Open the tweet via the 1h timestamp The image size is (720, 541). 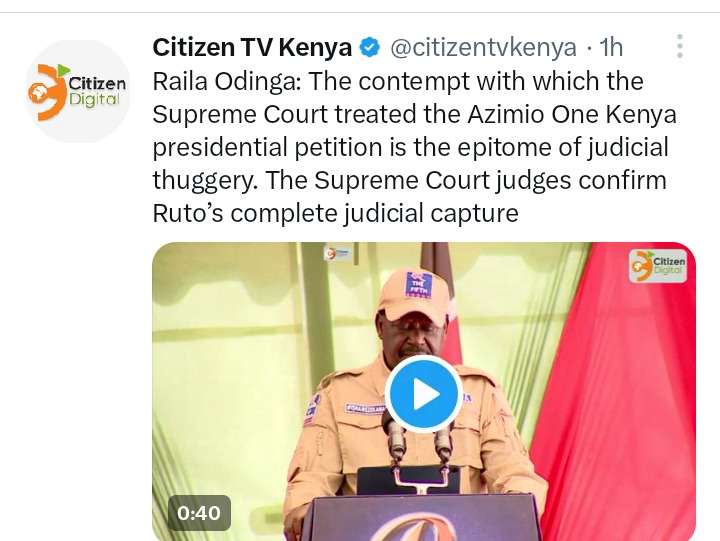click(611, 47)
